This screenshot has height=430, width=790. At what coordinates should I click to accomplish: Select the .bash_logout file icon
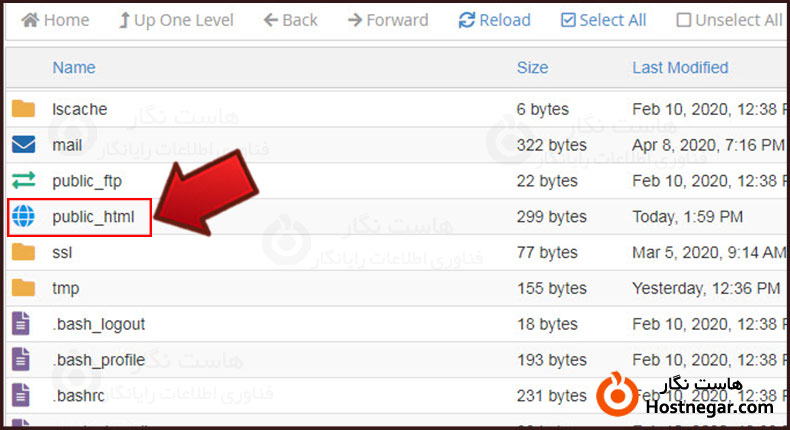(21, 324)
